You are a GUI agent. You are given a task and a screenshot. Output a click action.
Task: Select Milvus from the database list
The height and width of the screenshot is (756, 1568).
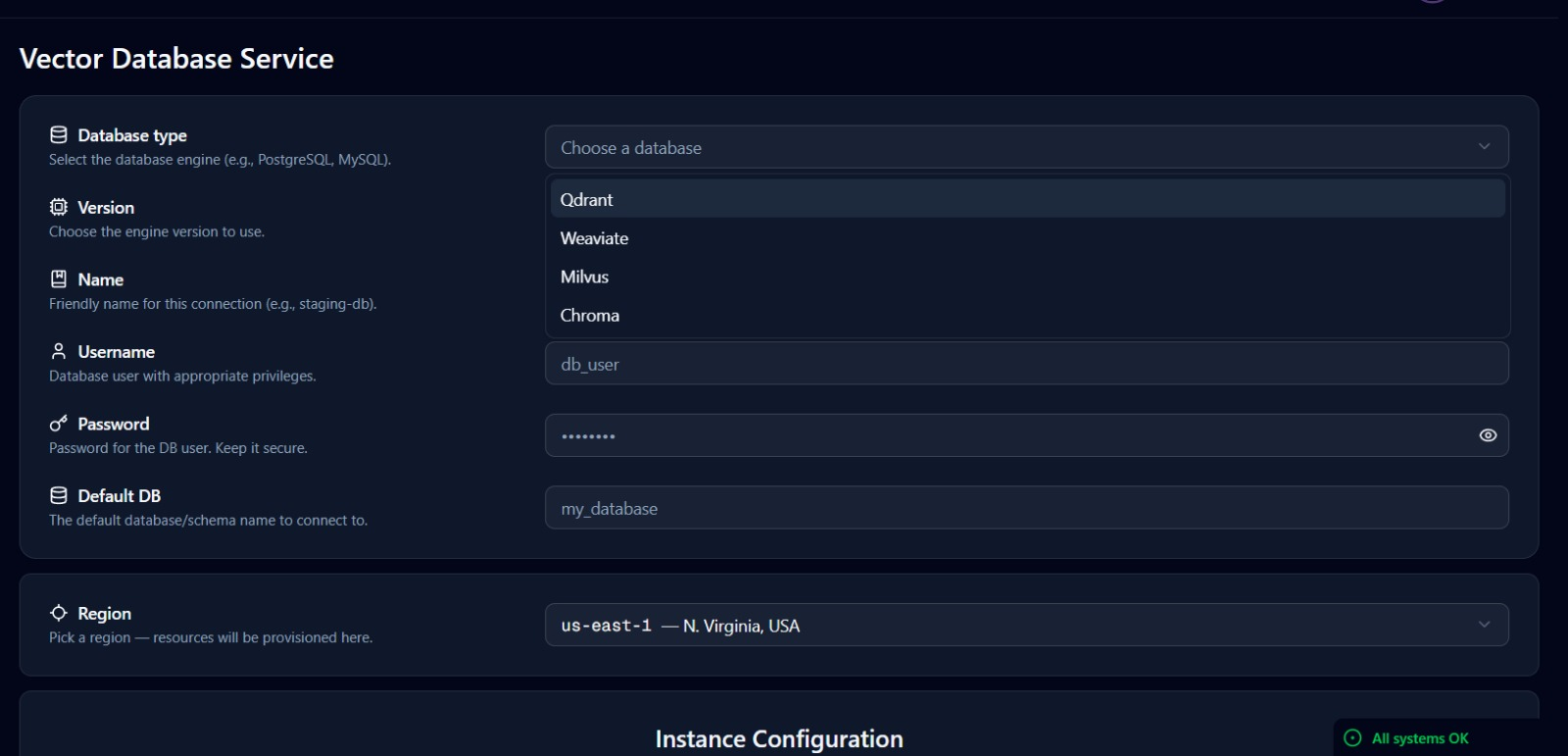coord(1027,277)
